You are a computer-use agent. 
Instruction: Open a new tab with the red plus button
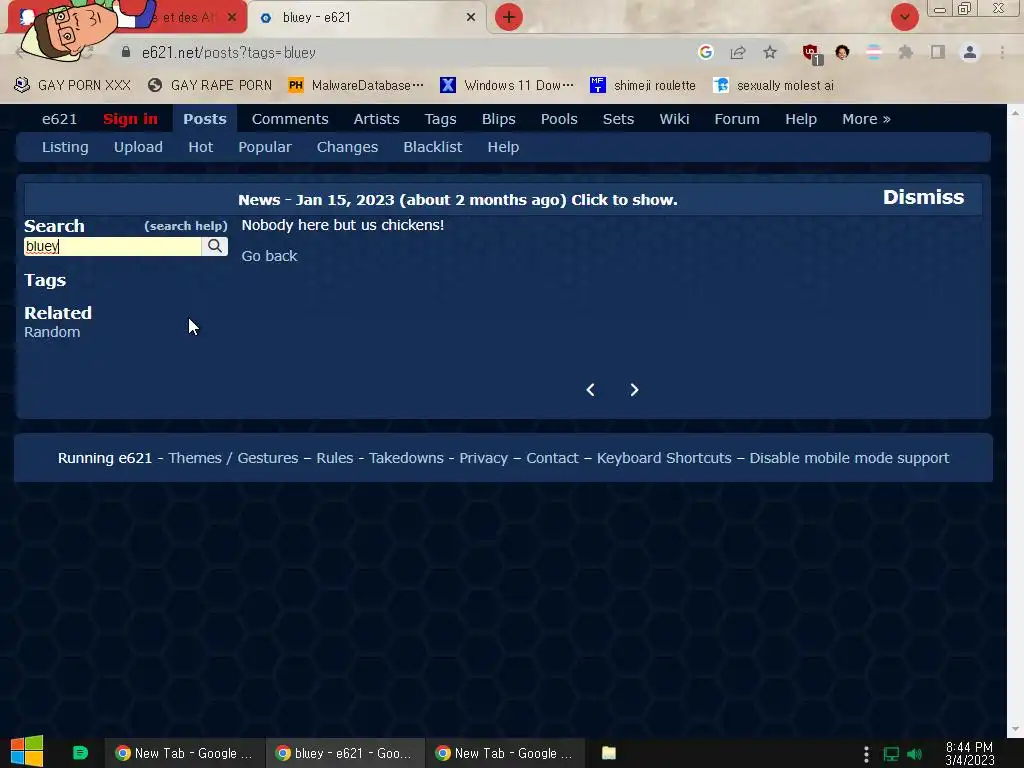tap(508, 17)
